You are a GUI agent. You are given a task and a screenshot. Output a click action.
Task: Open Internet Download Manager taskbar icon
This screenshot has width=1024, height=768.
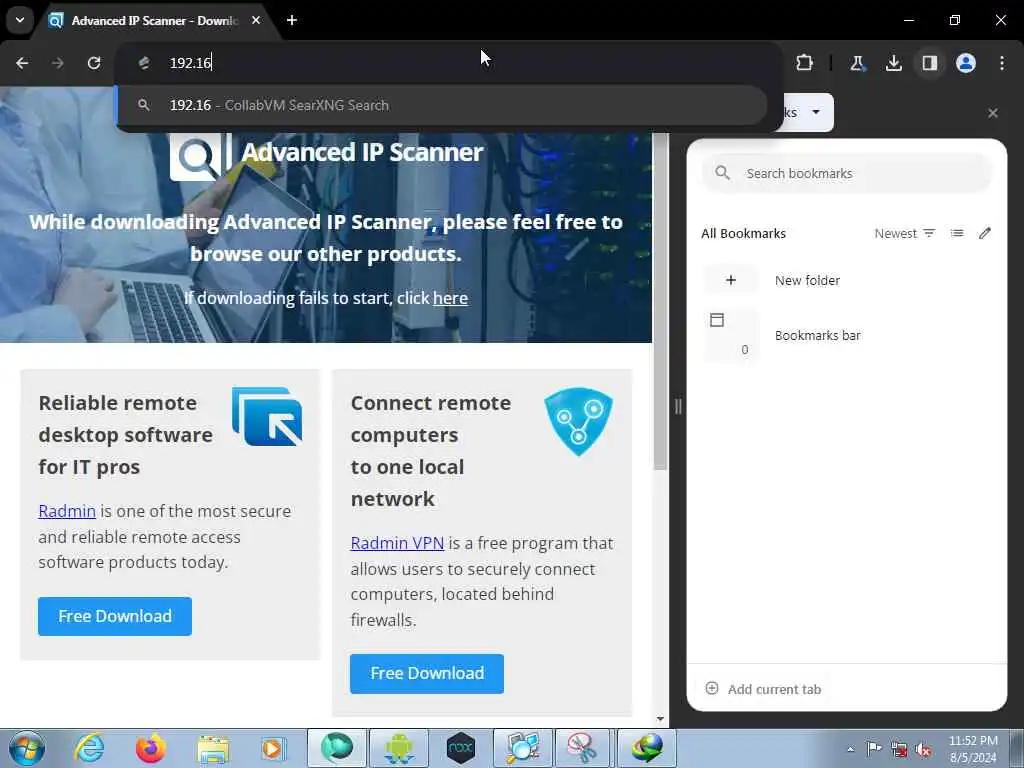(647, 748)
